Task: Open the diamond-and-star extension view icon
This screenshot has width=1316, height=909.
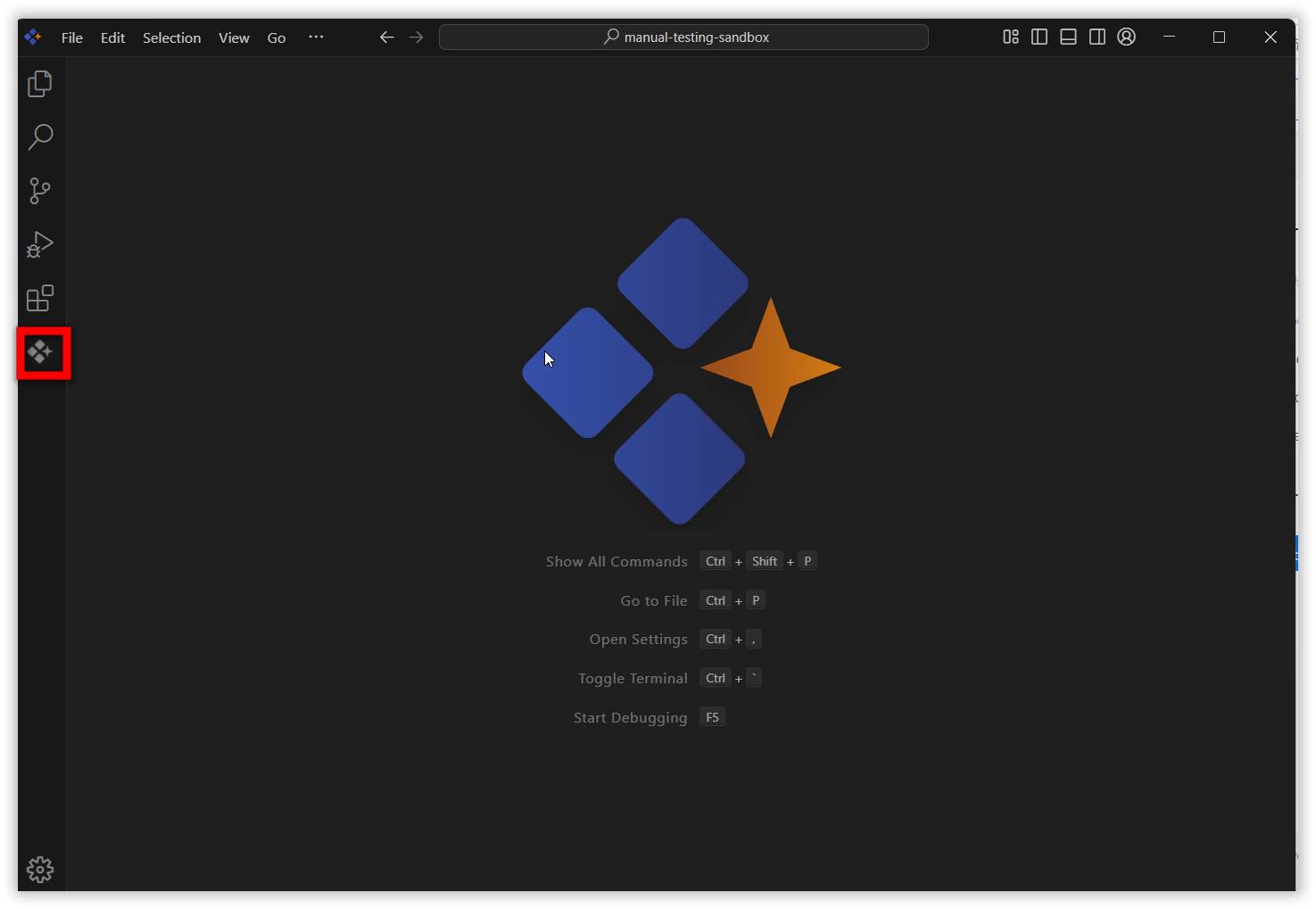Action: 40,352
